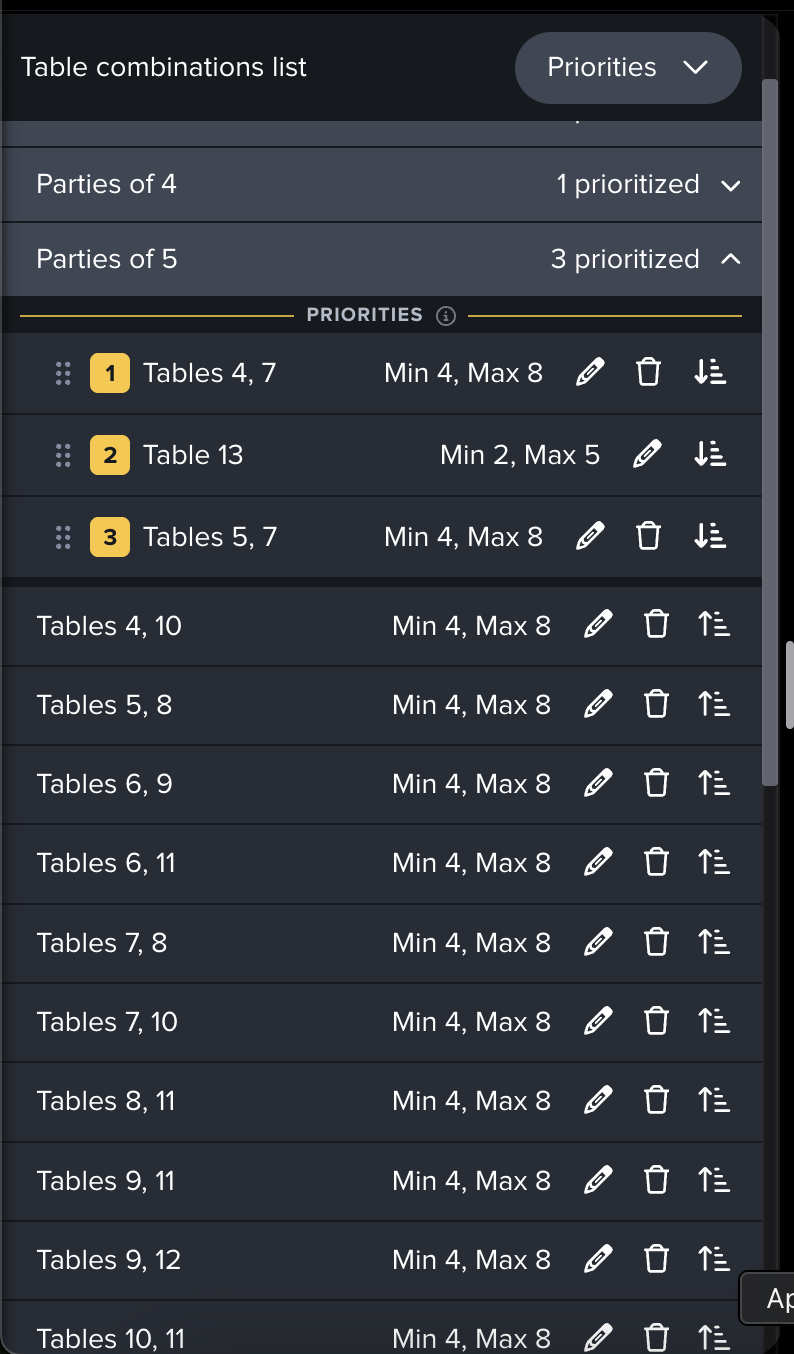Open the Priorities dropdown

point(628,68)
